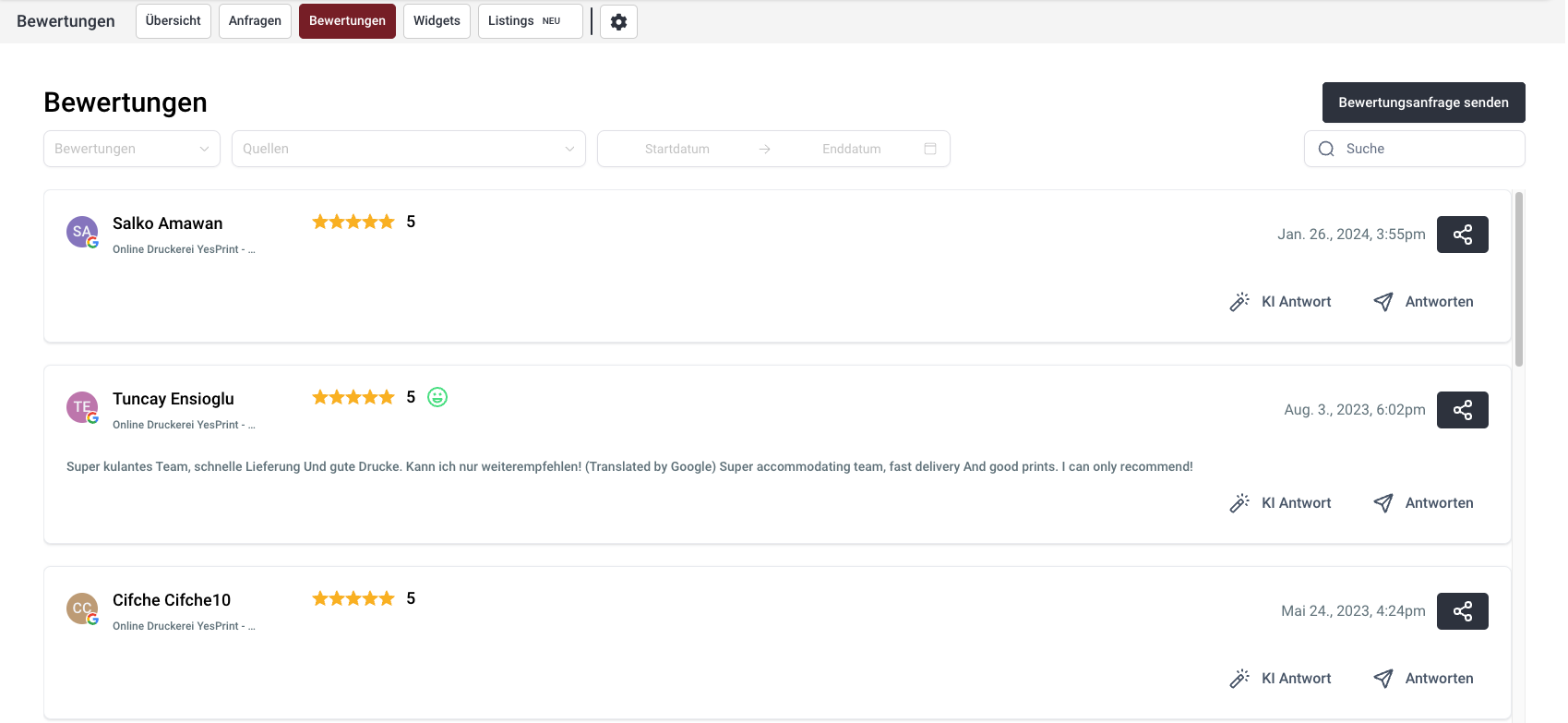The height and width of the screenshot is (723, 1568).
Task: Click date Mai 24., 2023, 4:24pm
Action: tap(1353, 611)
